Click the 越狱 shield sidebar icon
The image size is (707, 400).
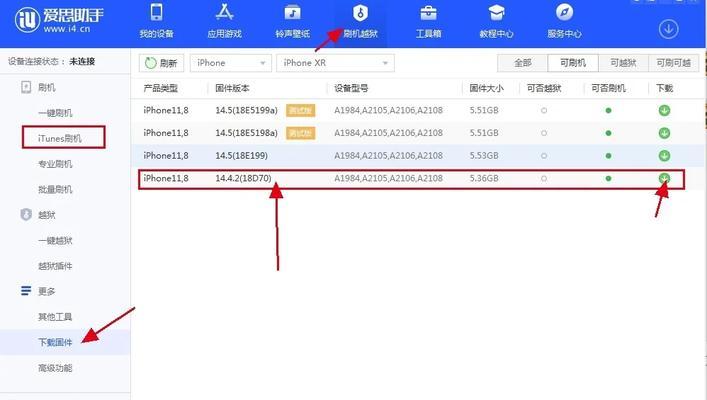pyautogui.click(x=26, y=215)
